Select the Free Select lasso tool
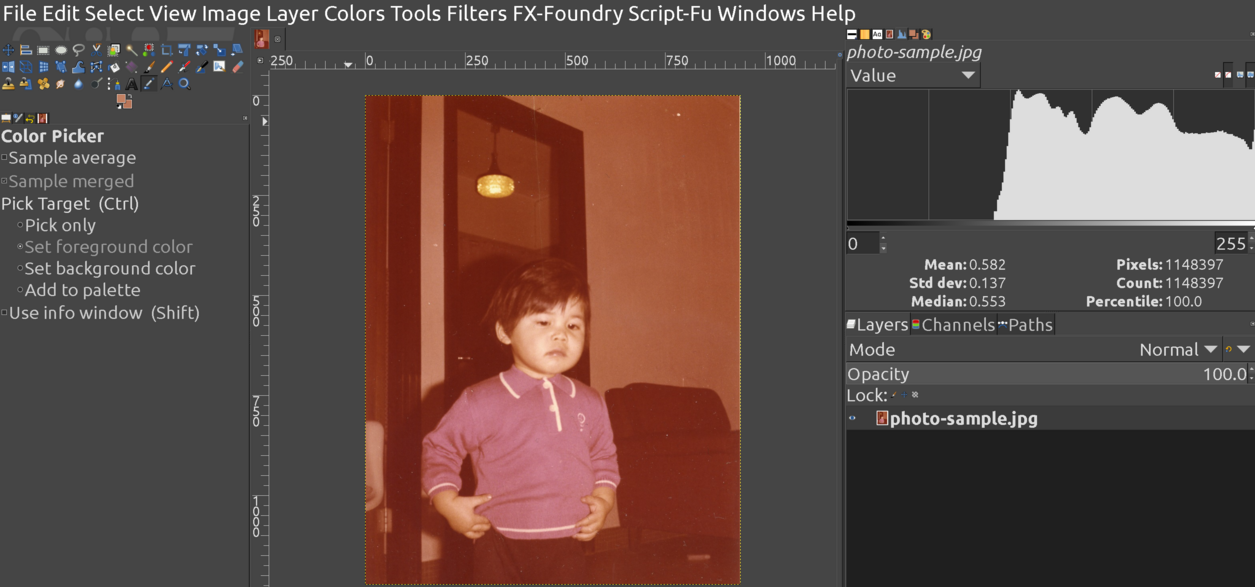Screen dimensions: 1255x587 [x=78, y=50]
